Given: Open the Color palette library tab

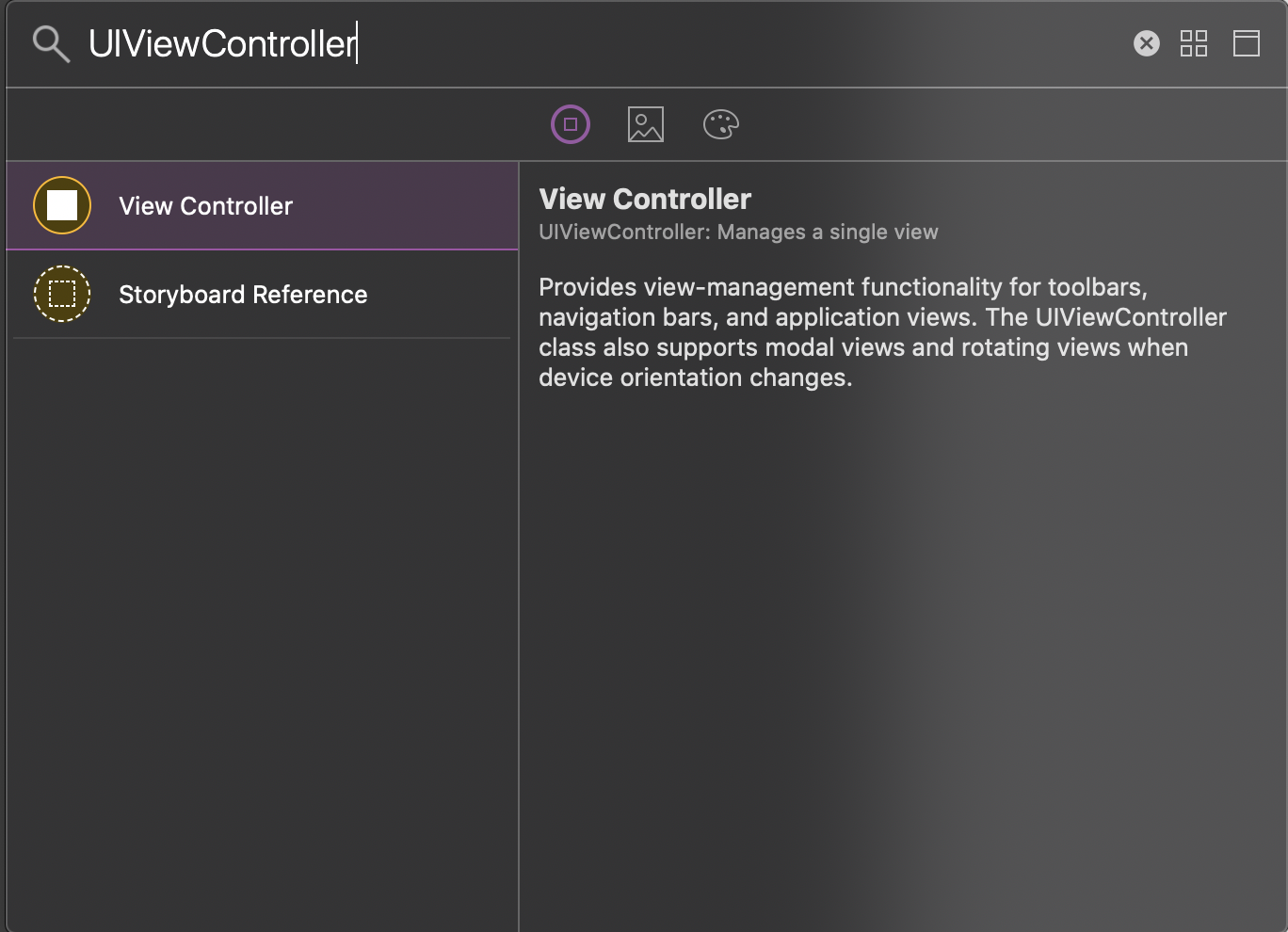Looking at the screenshot, I should tap(721, 124).
